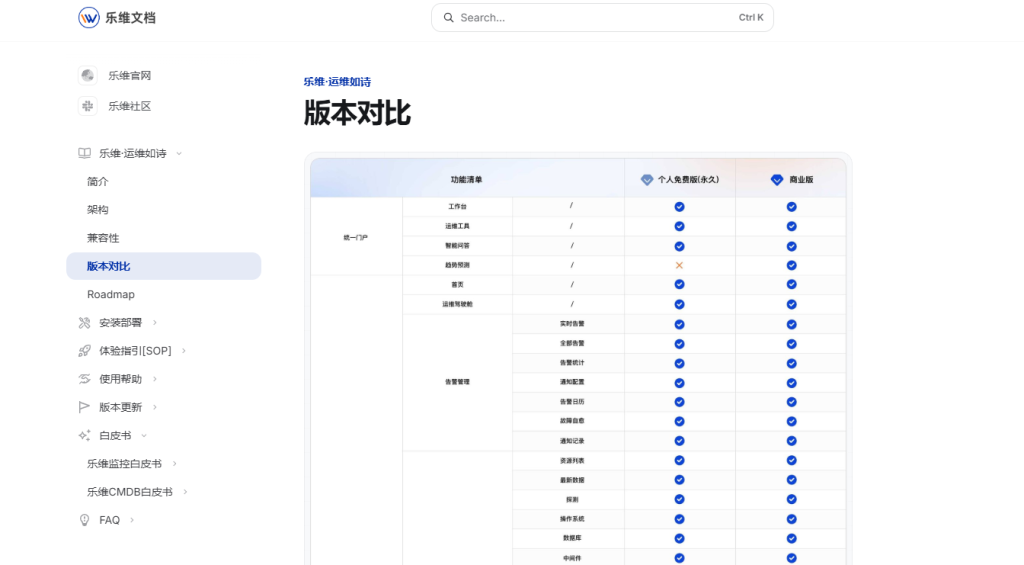Screen dimensions: 1024x565
Task: Expand the 乐维CMDB白皮书 chevron
Action: (185, 492)
